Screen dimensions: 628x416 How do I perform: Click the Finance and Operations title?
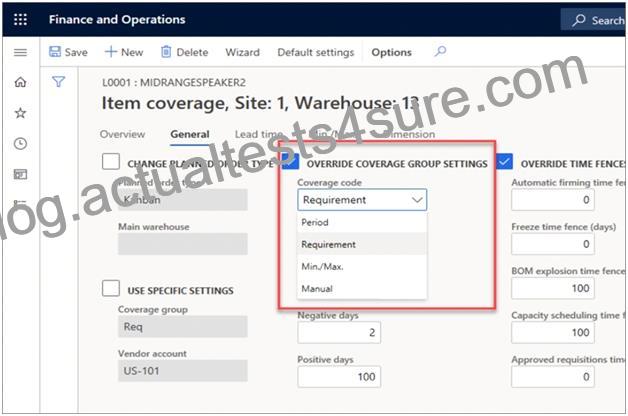click(x=117, y=20)
